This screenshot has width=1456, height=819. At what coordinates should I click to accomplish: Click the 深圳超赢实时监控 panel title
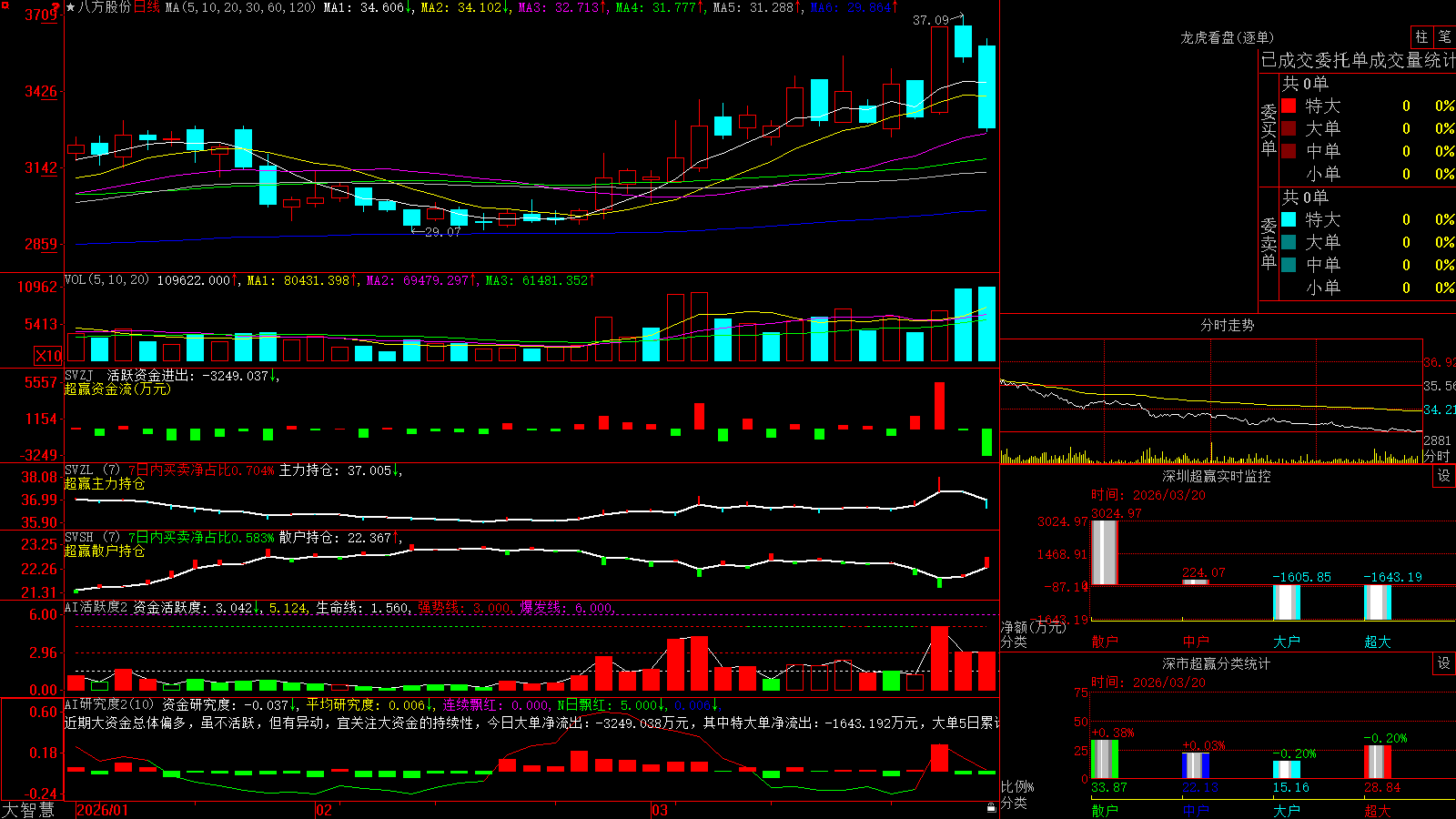point(1217,476)
